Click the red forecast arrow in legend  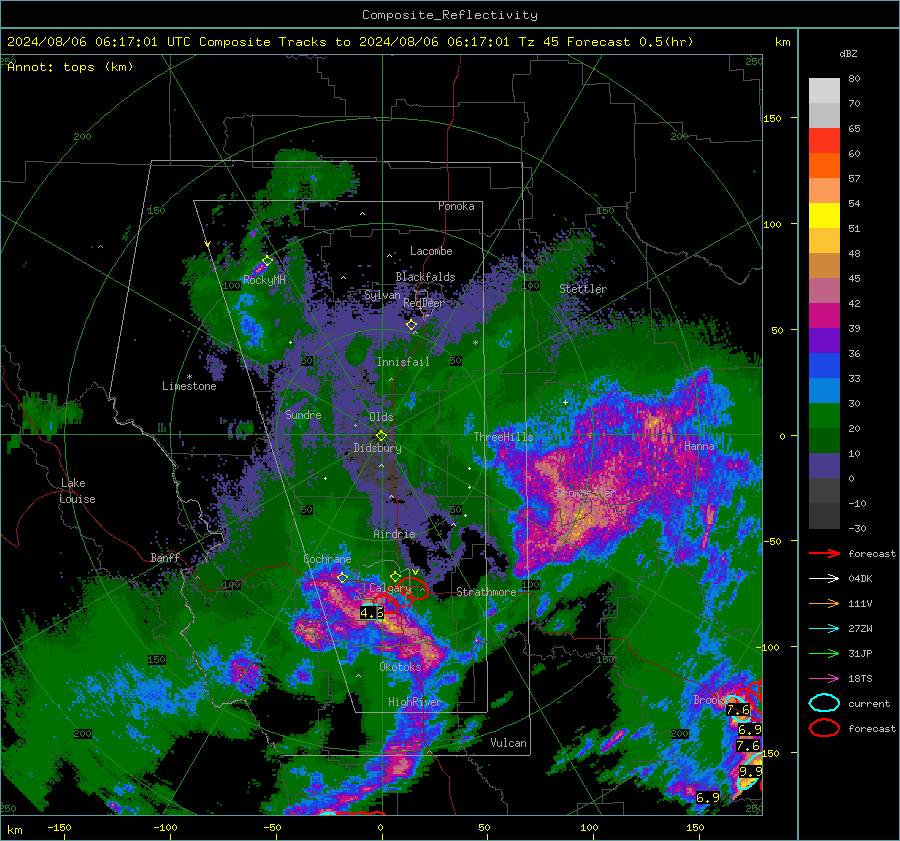coord(824,553)
